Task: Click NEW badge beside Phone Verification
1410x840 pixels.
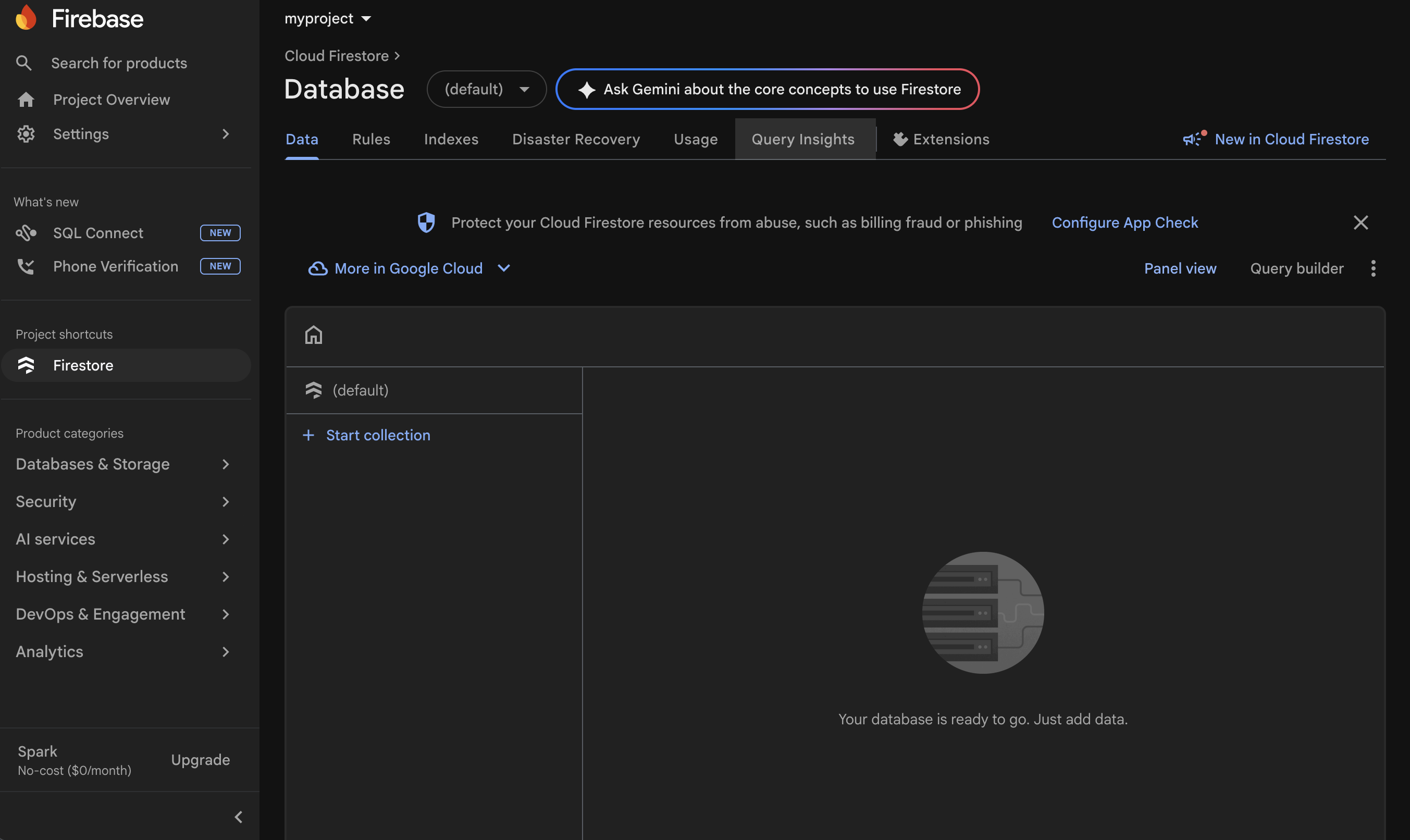Action: [x=220, y=266]
